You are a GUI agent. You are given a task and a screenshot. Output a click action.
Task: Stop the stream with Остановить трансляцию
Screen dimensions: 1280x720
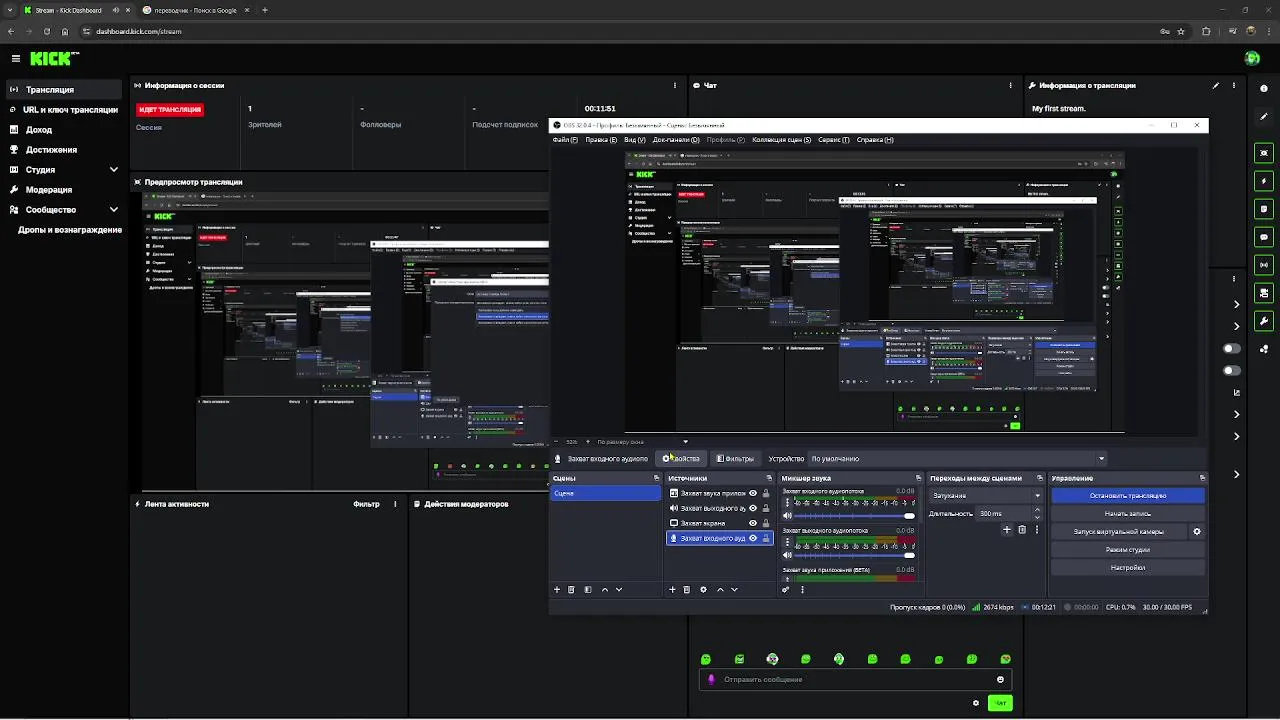(1128, 496)
